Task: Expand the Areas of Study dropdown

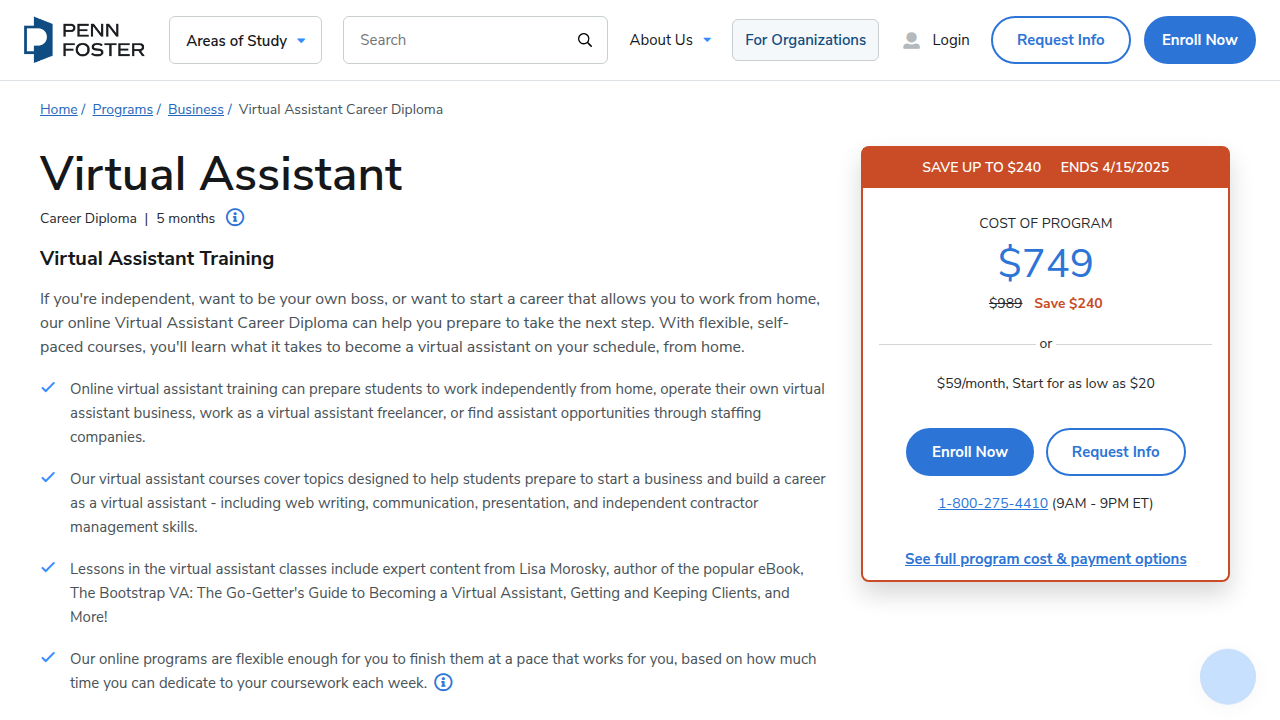Action: 245,40
